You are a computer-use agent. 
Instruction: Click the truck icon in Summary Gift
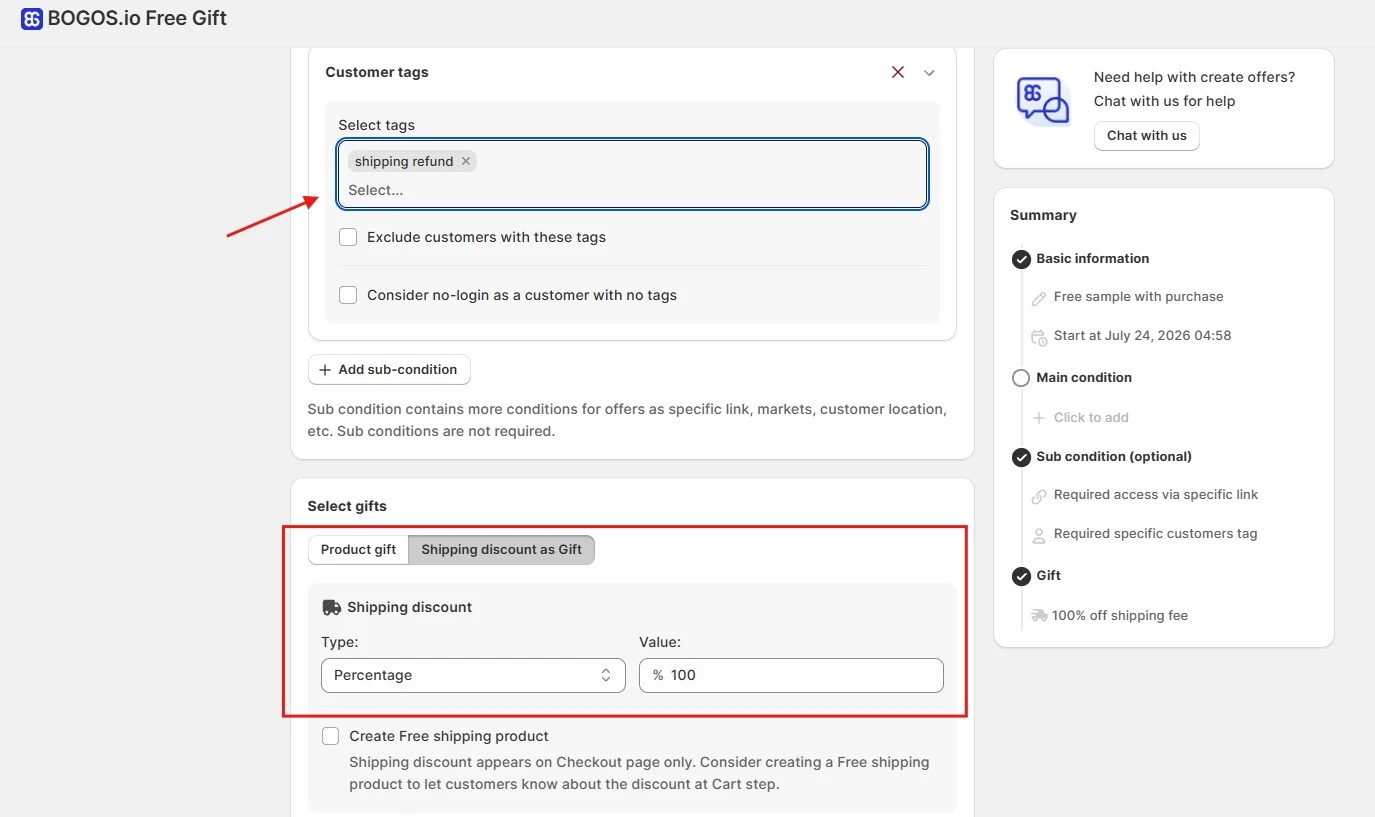click(1039, 616)
